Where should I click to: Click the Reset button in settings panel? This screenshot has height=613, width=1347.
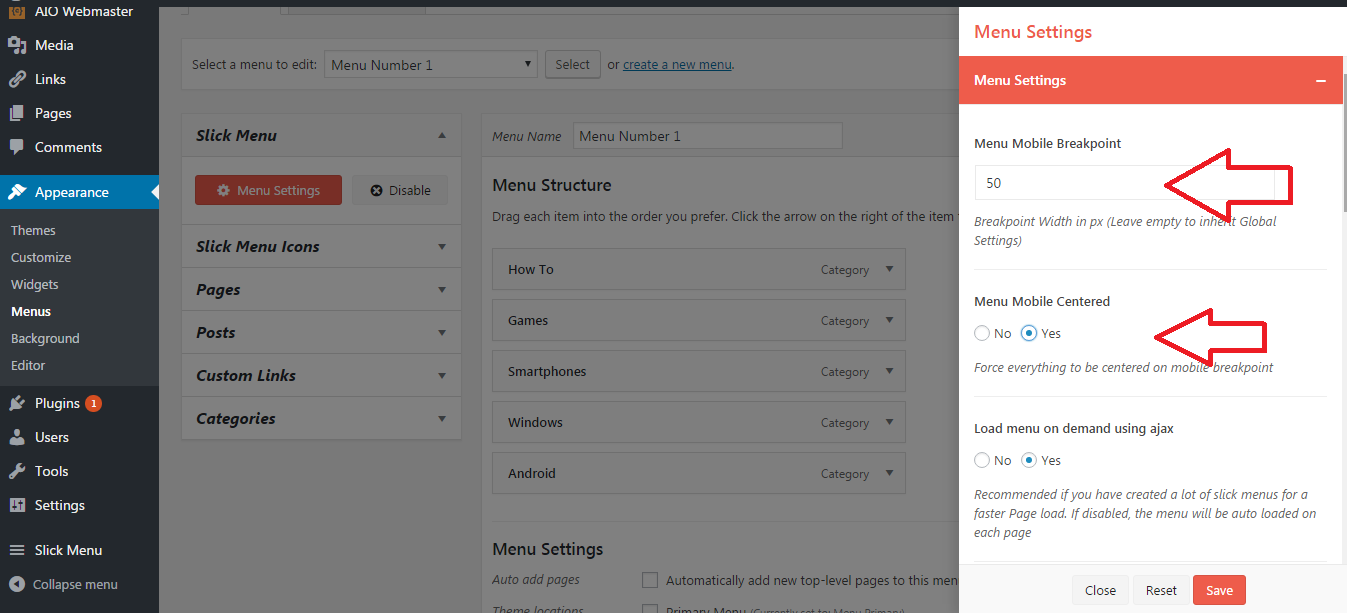[x=1161, y=590]
